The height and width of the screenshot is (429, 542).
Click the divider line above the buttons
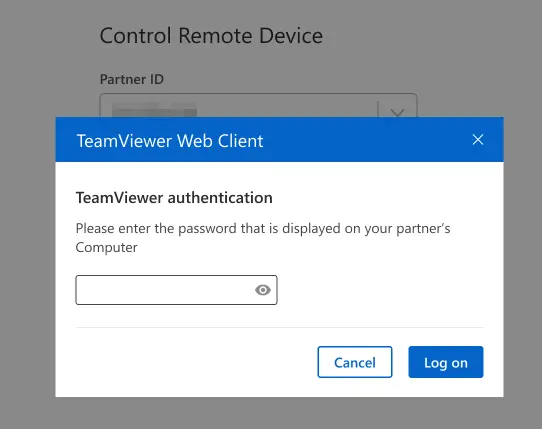279,327
